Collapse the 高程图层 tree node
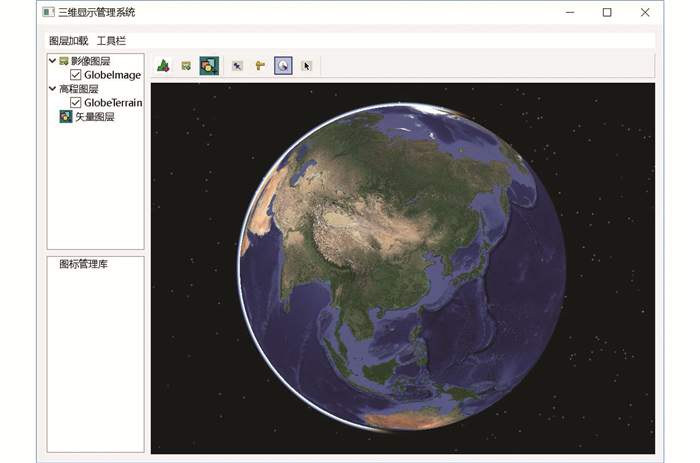The width and height of the screenshot is (700, 463). (52, 89)
